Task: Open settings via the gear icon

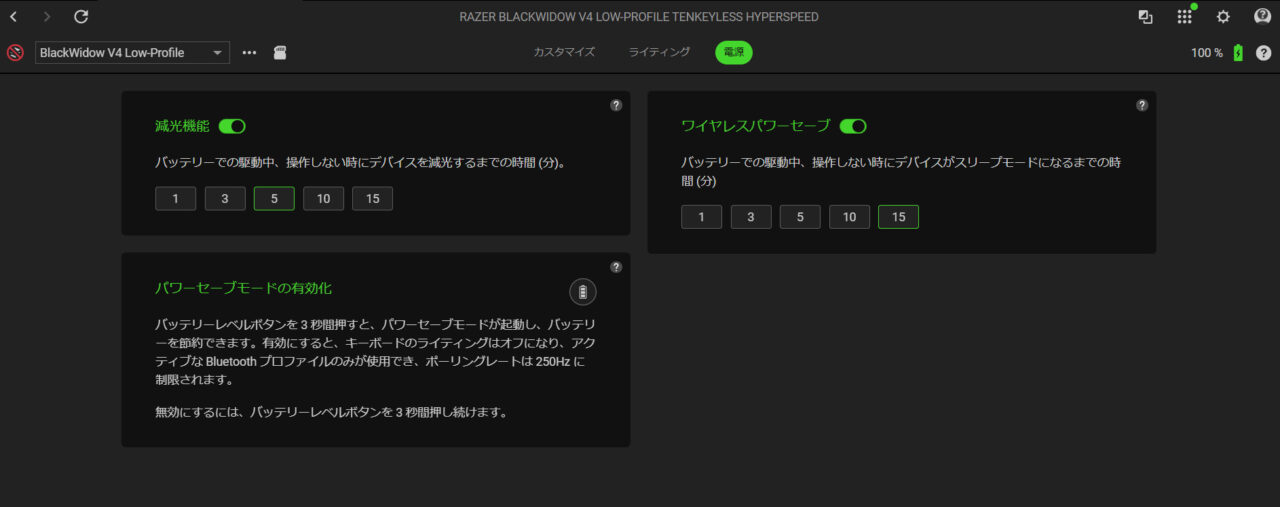Action: [1223, 17]
